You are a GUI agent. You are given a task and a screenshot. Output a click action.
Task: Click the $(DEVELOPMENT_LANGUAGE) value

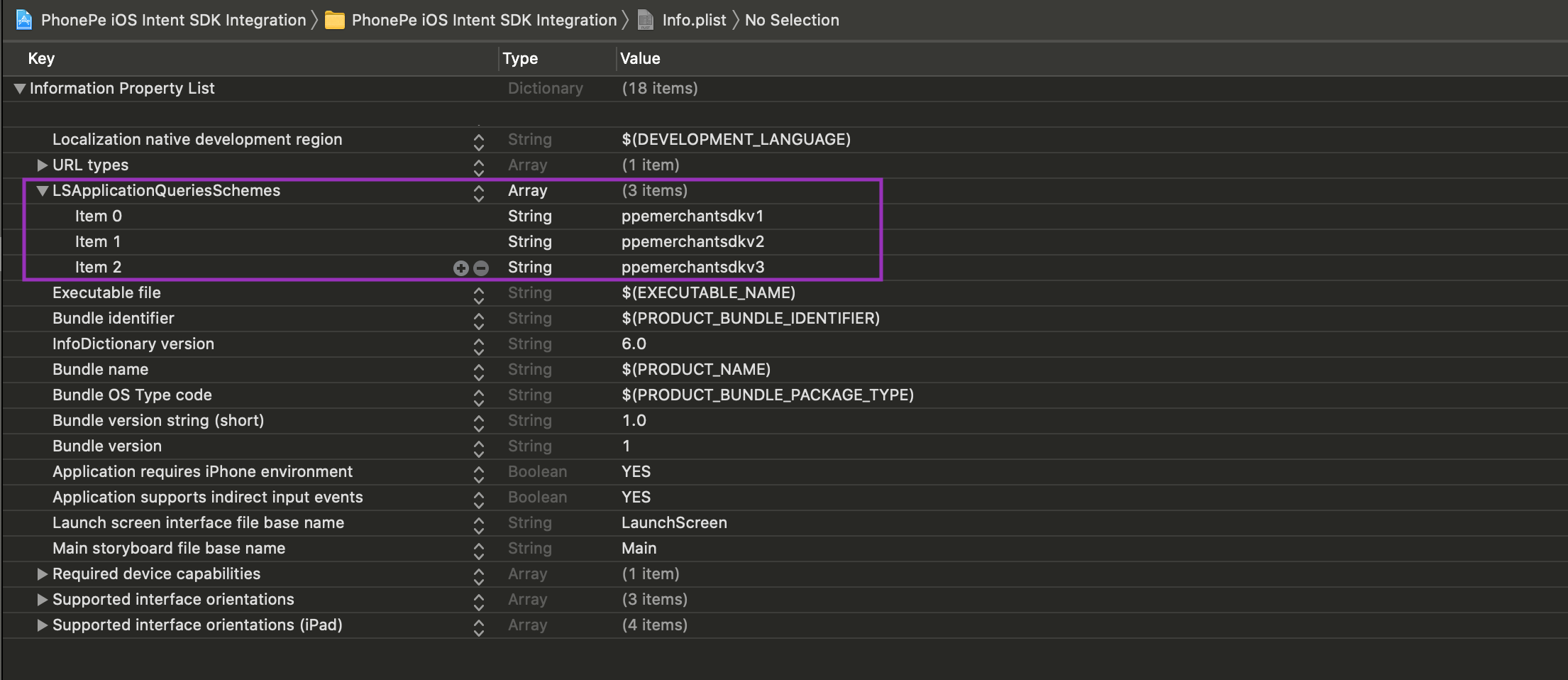pyautogui.click(x=736, y=139)
